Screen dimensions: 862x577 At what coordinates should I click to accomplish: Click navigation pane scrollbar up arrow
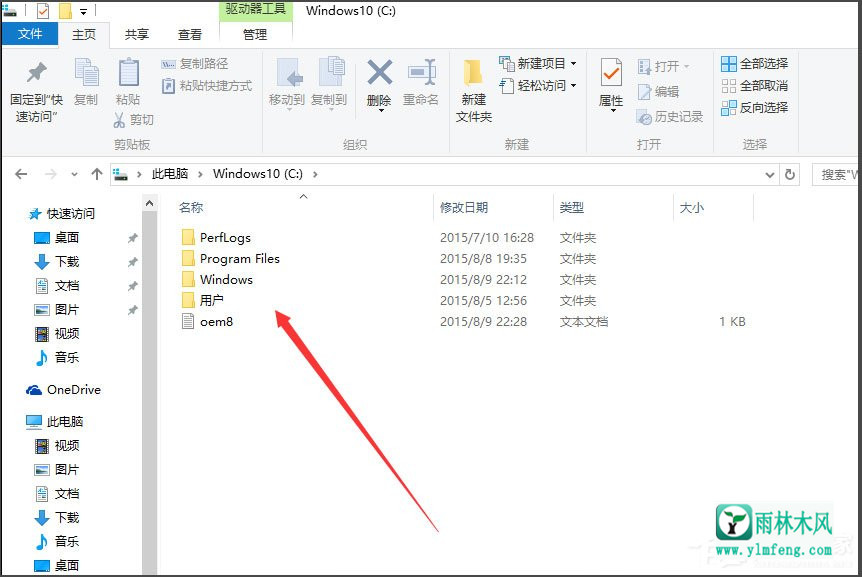150,203
